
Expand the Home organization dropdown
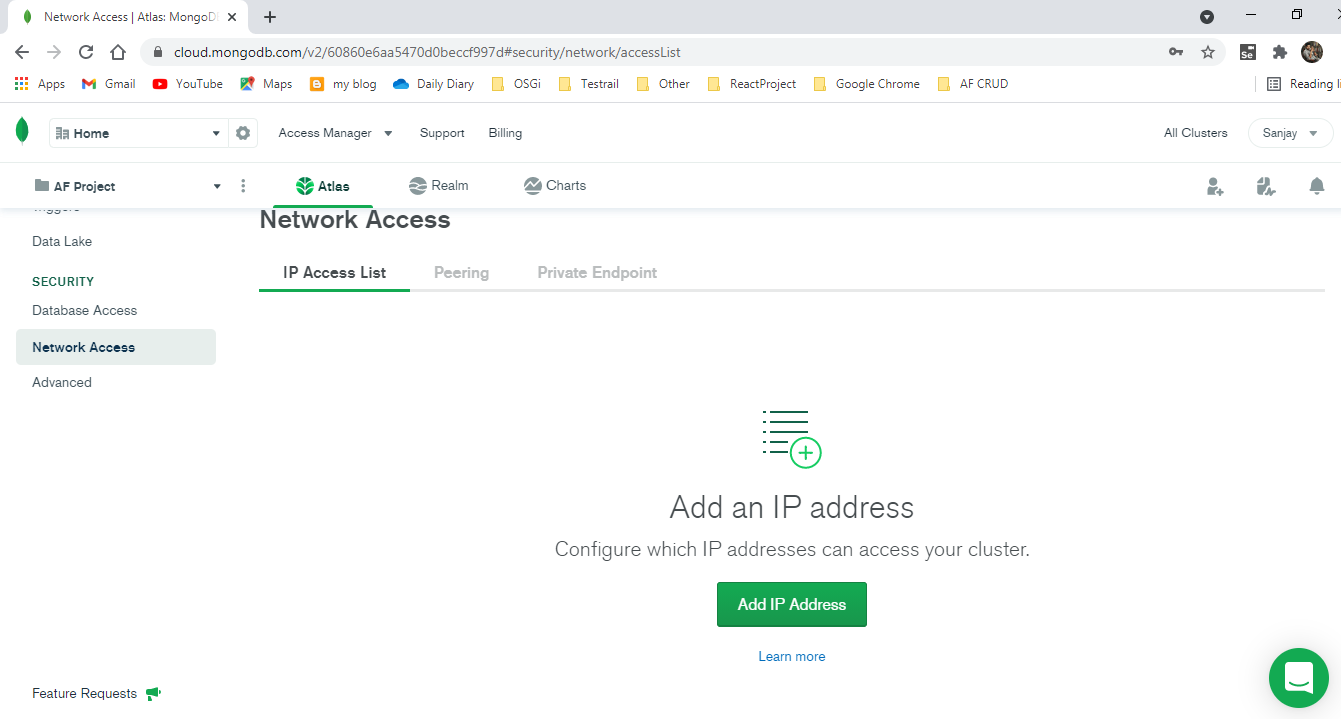tap(137, 133)
